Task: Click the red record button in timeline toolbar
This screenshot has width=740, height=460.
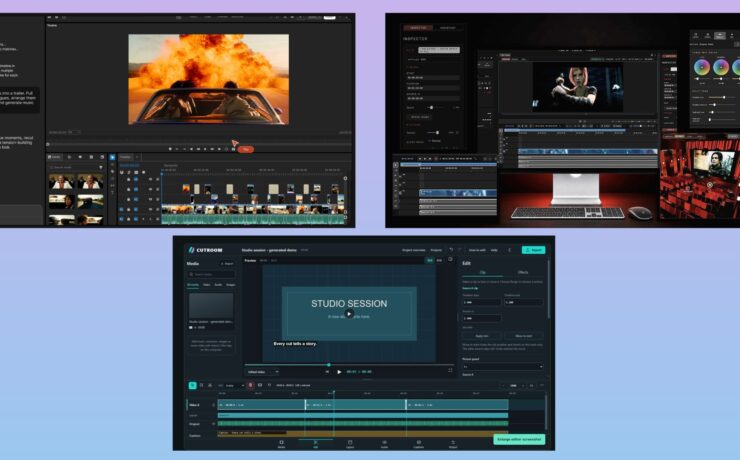Action: 251,385
